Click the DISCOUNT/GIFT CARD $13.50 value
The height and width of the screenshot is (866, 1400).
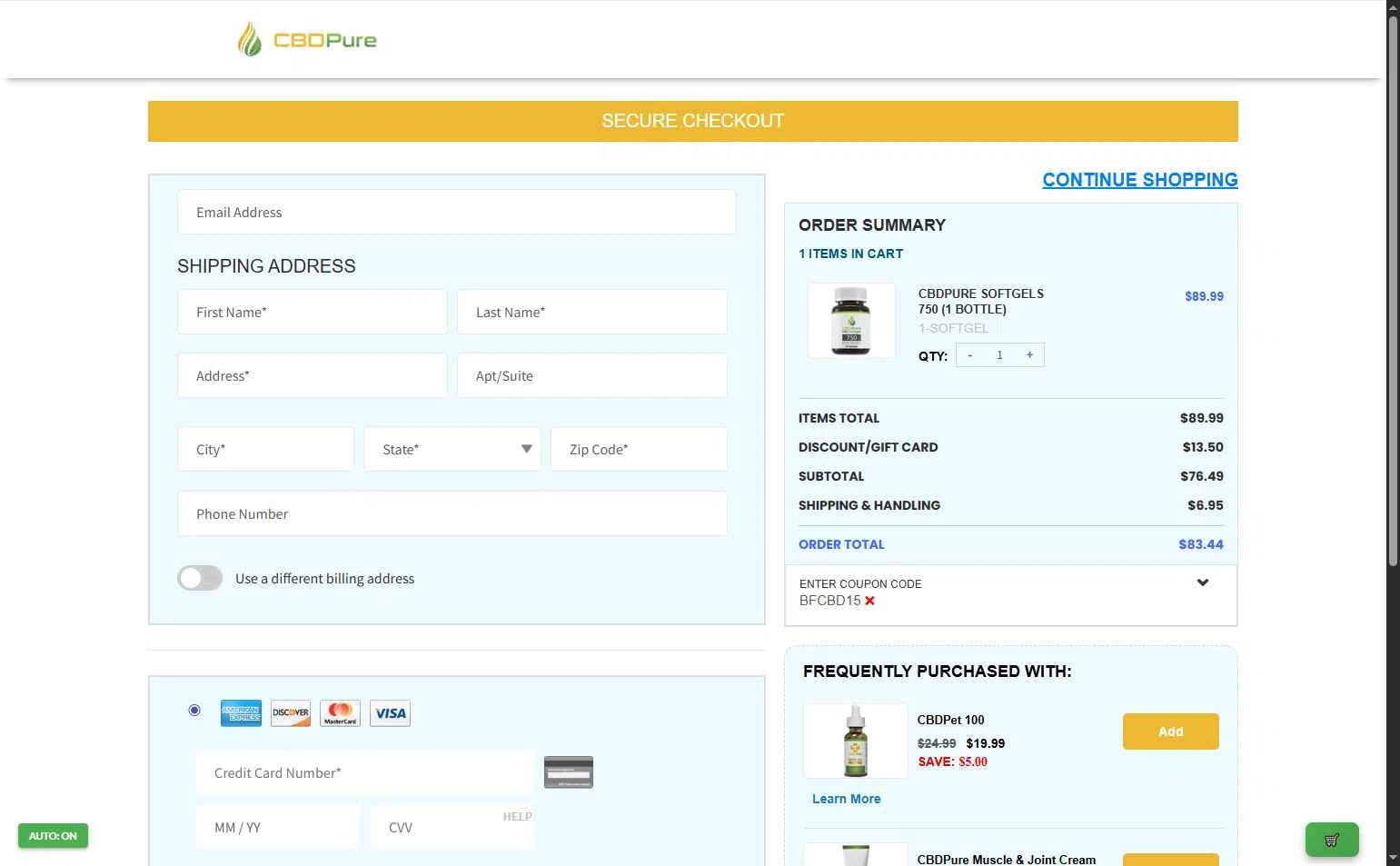coord(1203,447)
